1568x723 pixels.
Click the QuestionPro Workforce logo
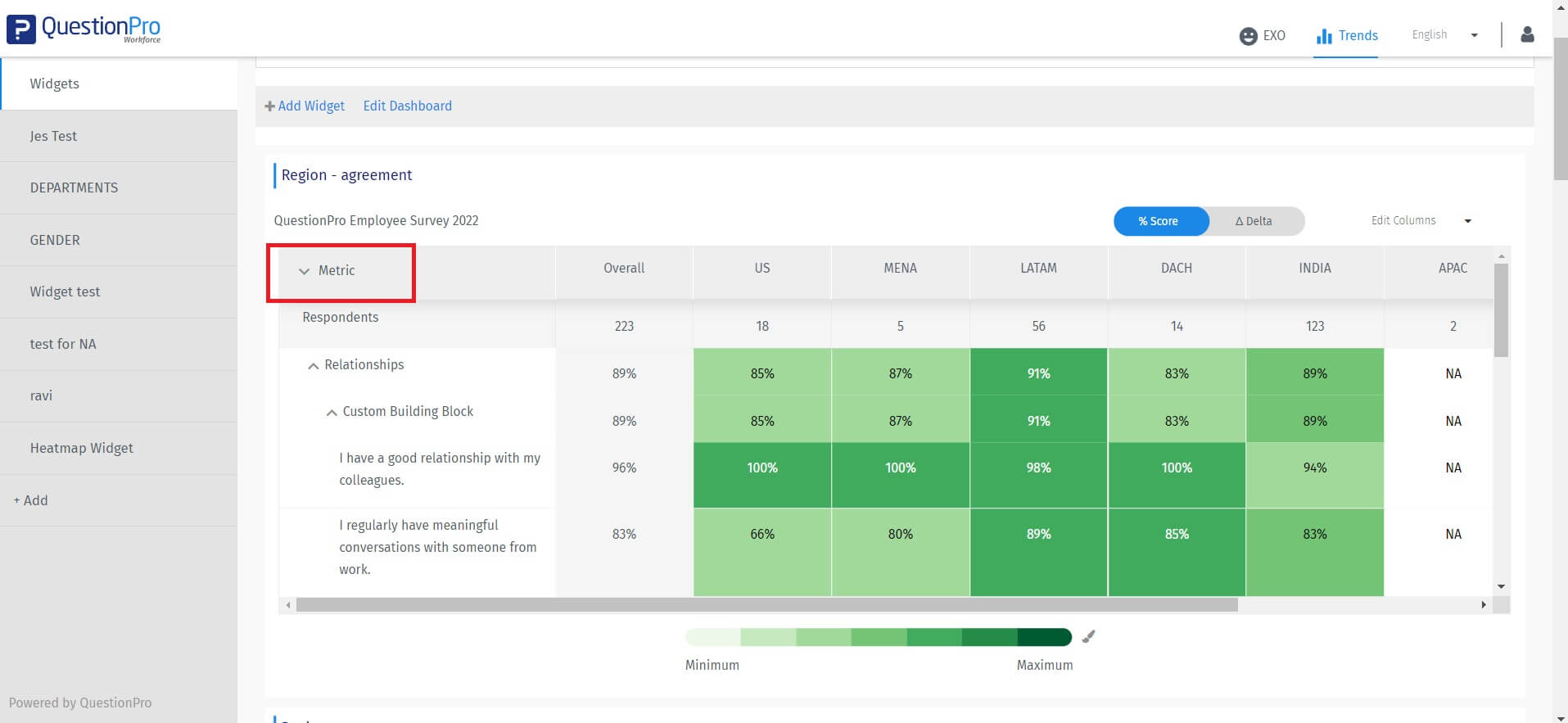pos(84,29)
